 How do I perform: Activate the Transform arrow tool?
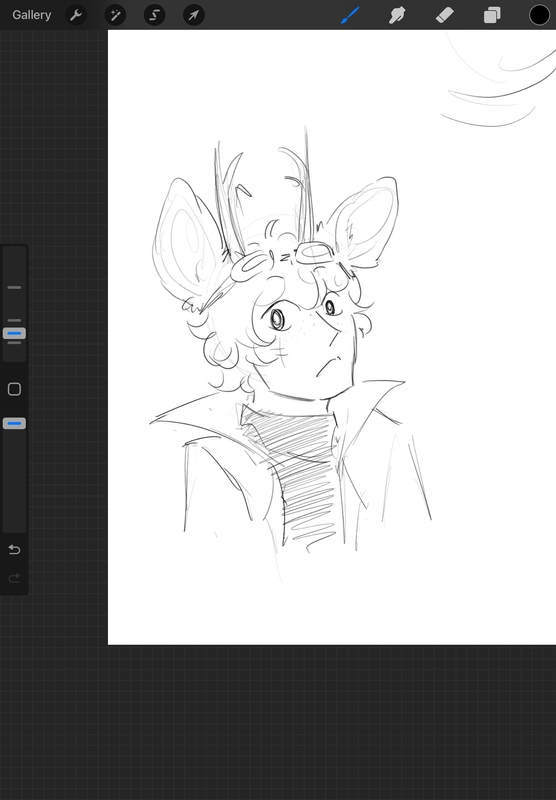[x=194, y=15]
